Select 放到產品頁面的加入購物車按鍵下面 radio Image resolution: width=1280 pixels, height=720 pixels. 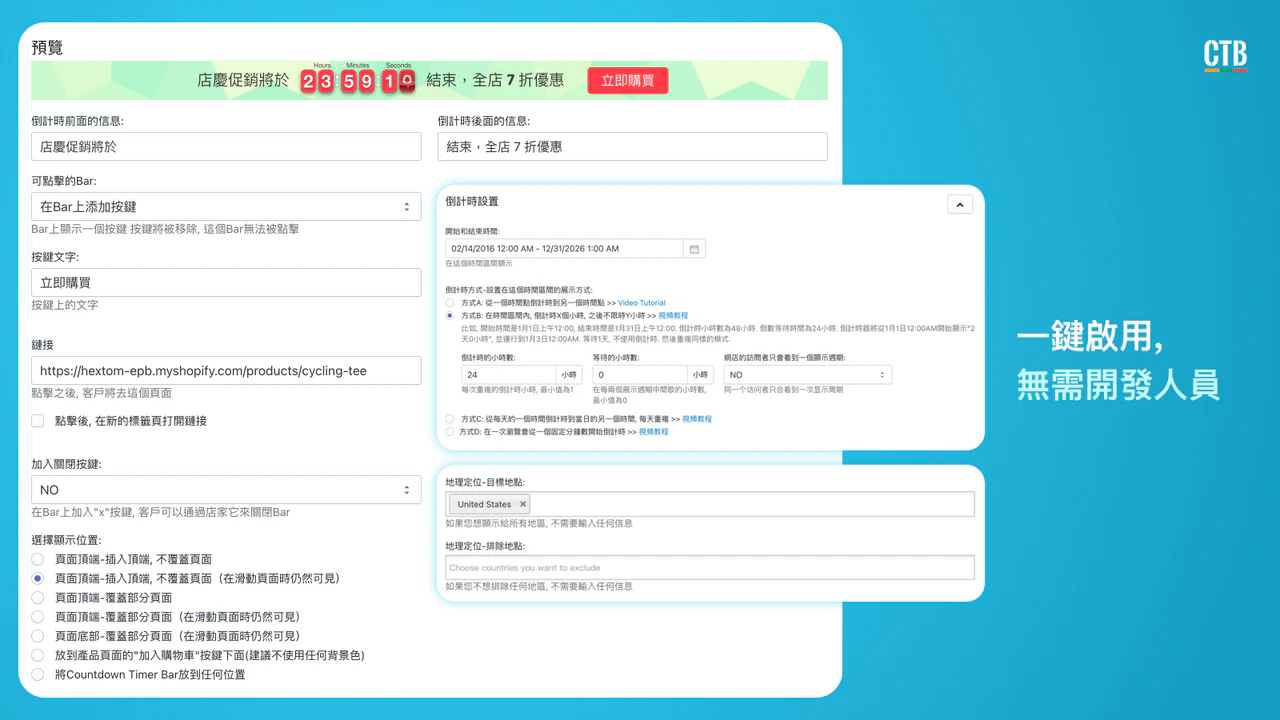click(x=38, y=655)
